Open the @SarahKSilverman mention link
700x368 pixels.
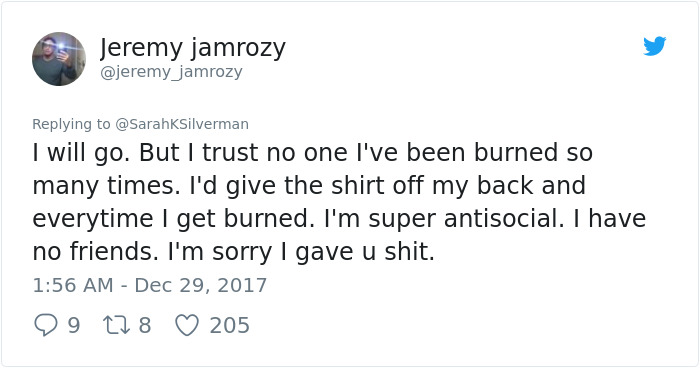coord(182,124)
